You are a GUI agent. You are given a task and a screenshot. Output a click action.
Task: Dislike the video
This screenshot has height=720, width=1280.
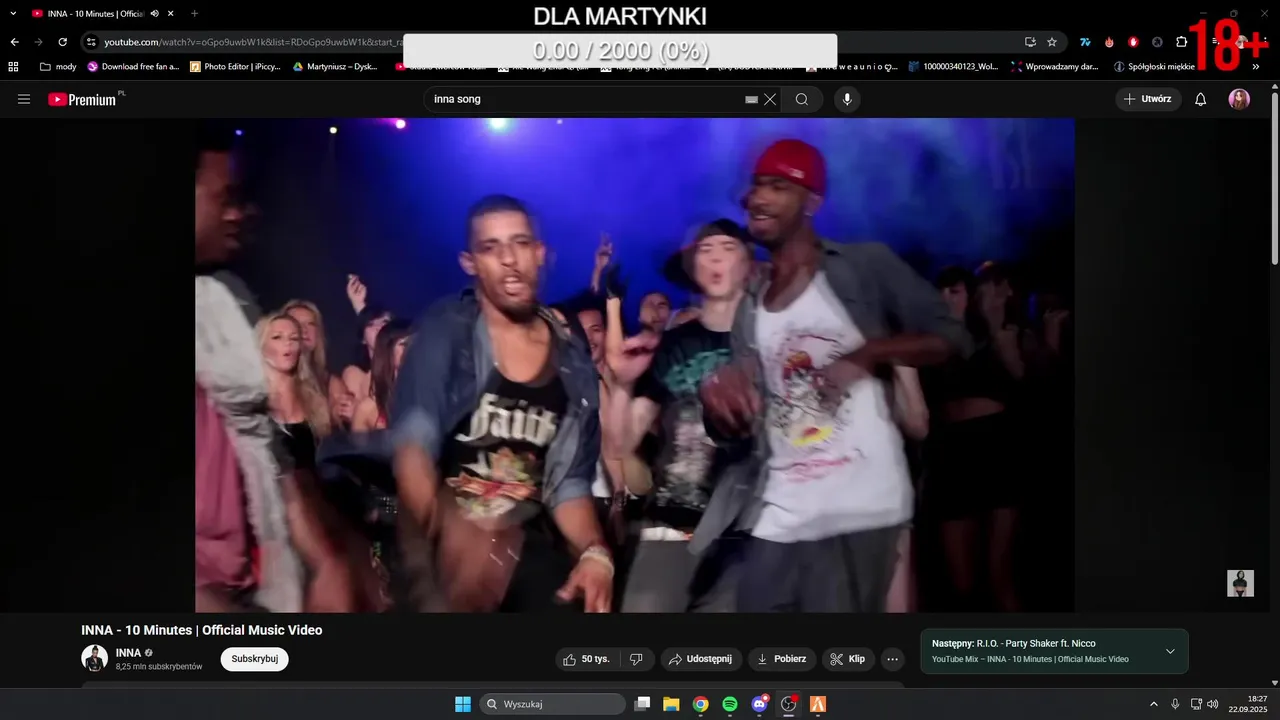coord(636,659)
